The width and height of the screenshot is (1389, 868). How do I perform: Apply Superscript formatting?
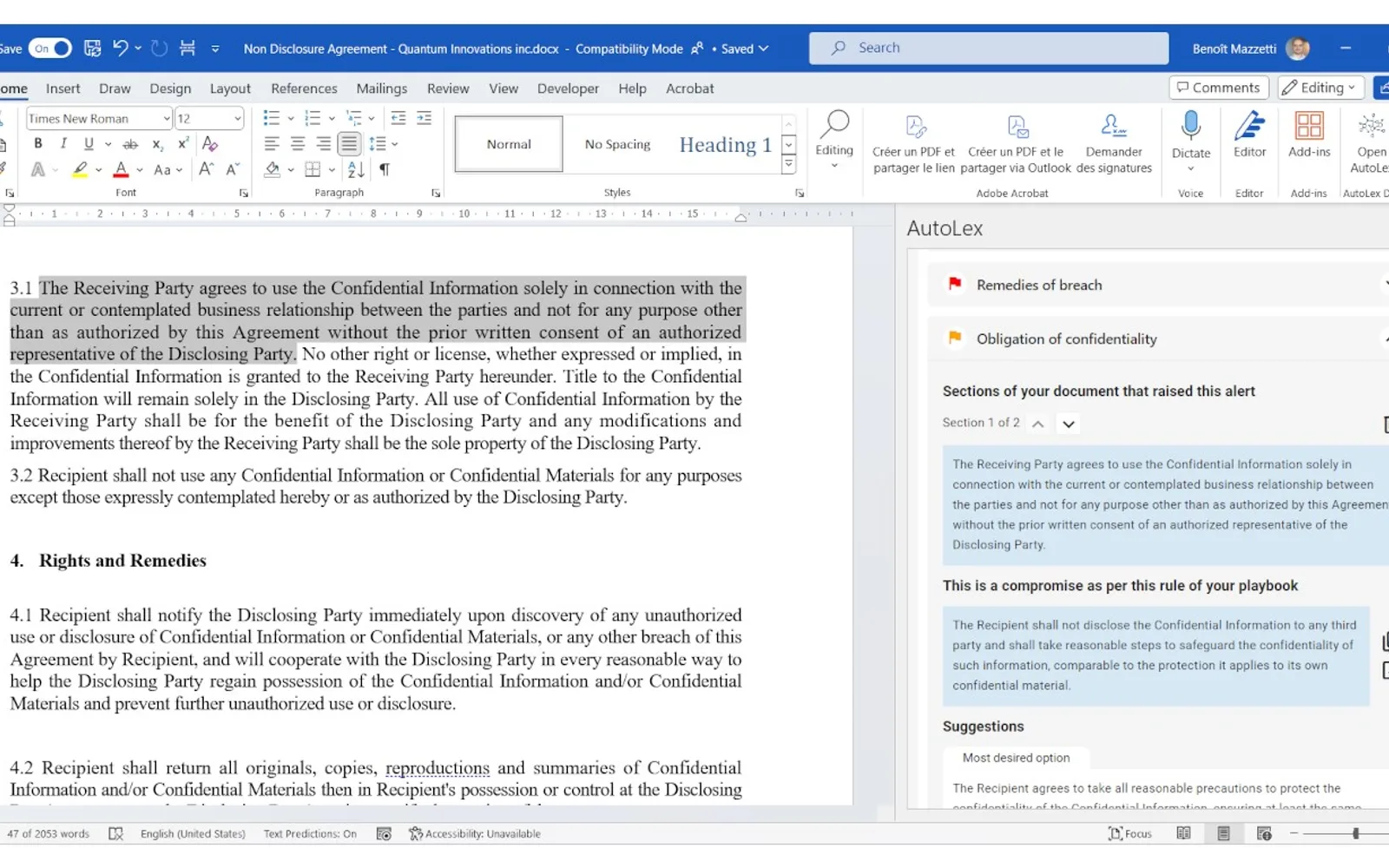pos(182,144)
